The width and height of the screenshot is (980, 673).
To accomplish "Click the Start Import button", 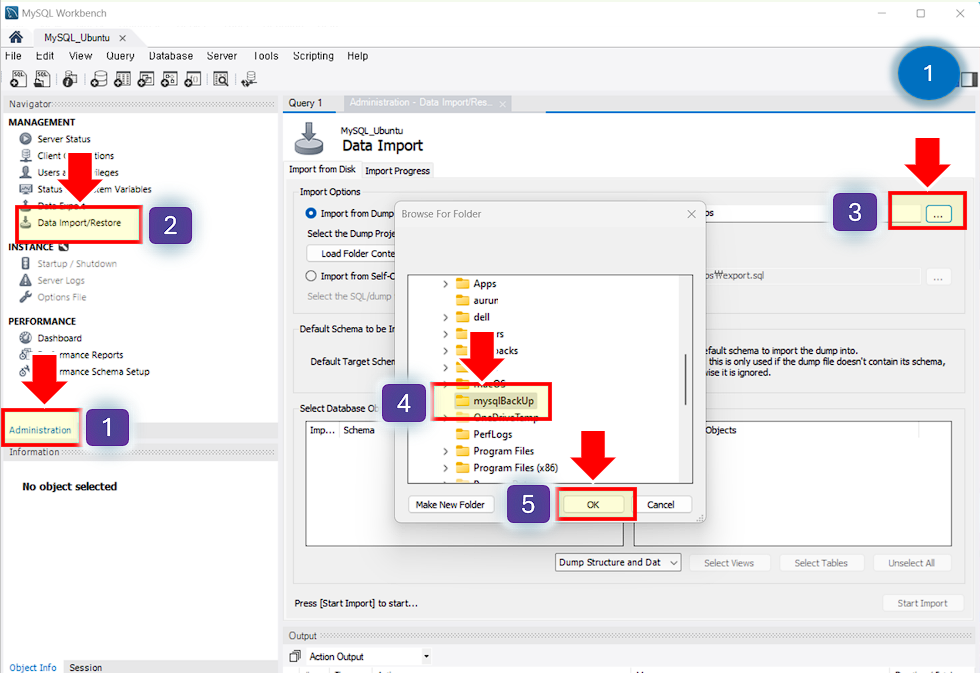I will point(922,603).
